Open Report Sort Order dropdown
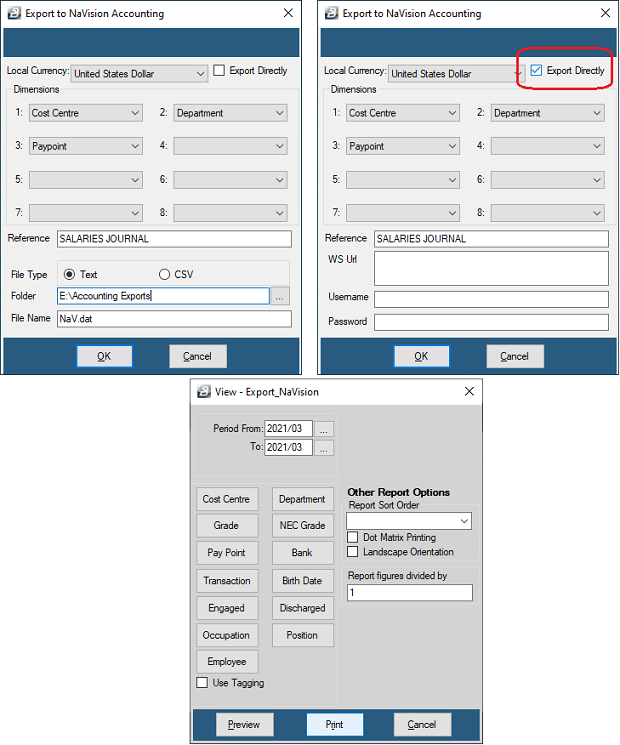 (409, 521)
